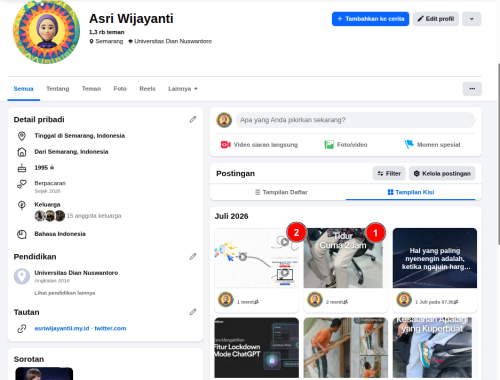500x380 pixels.
Task: Switch to the Tentang tab
Action: 58,89
